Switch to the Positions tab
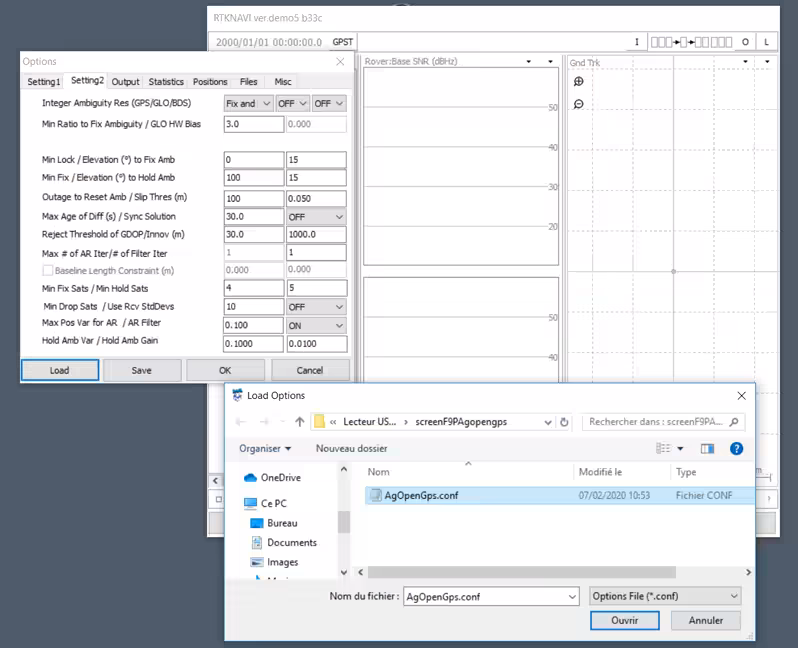 coord(210,82)
